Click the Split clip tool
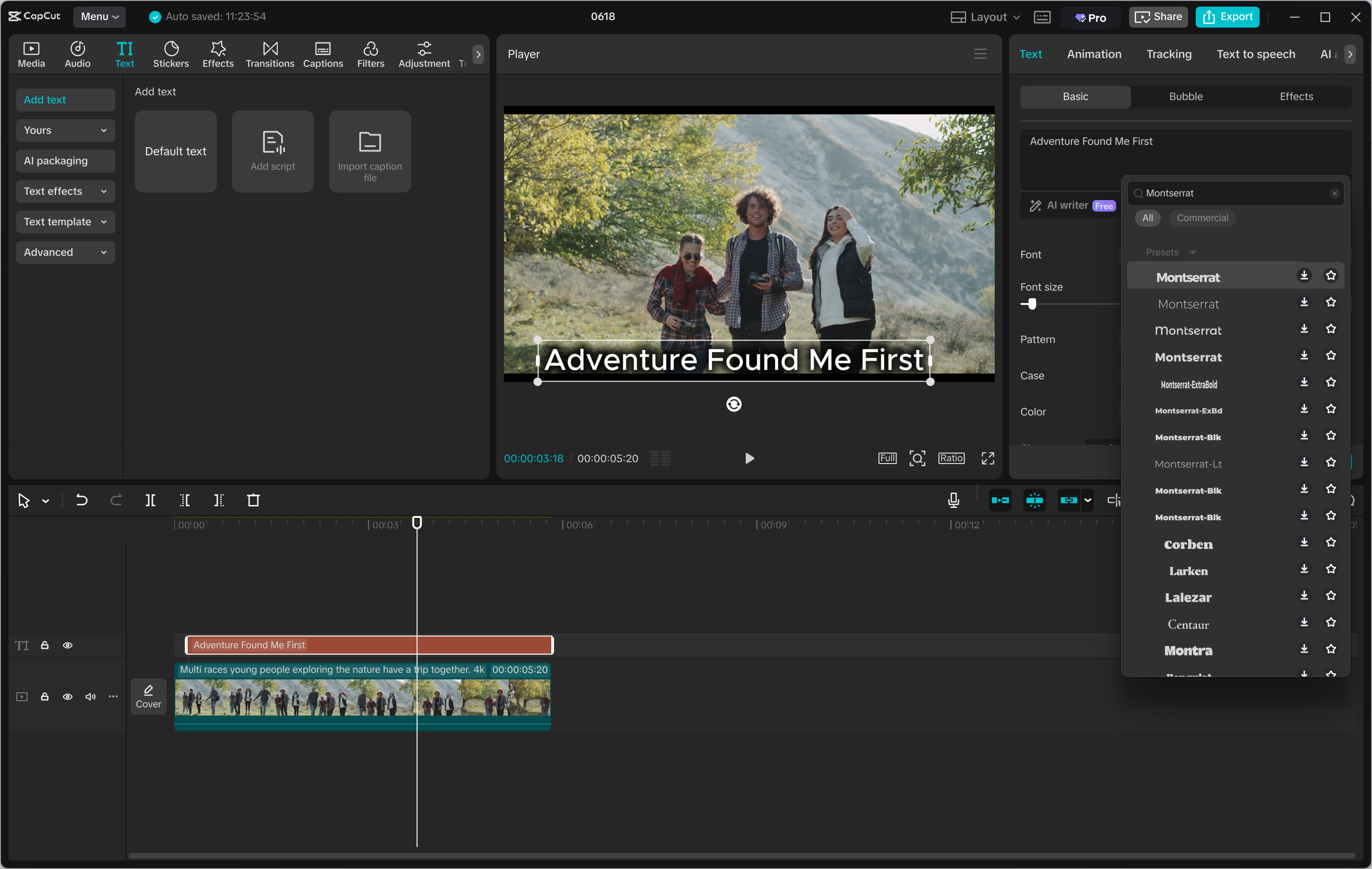The height and width of the screenshot is (869, 1372). coord(151,500)
